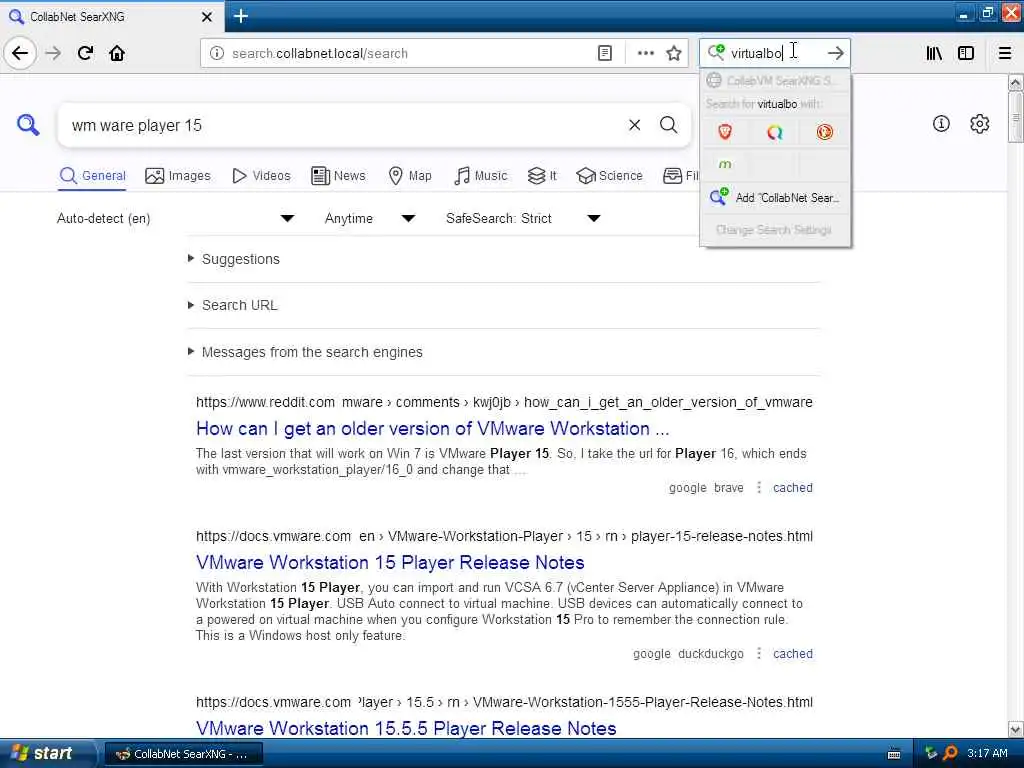Switch to the News category tab

click(338, 176)
